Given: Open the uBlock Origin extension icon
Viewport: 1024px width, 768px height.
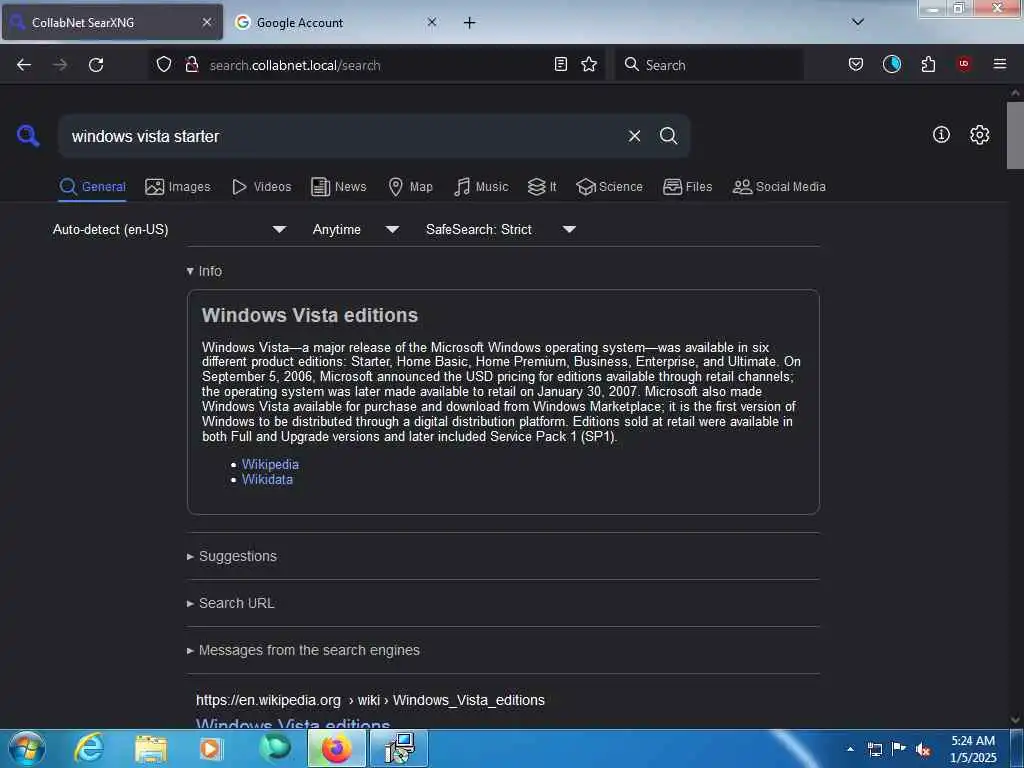Looking at the screenshot, I should [964, 64].
